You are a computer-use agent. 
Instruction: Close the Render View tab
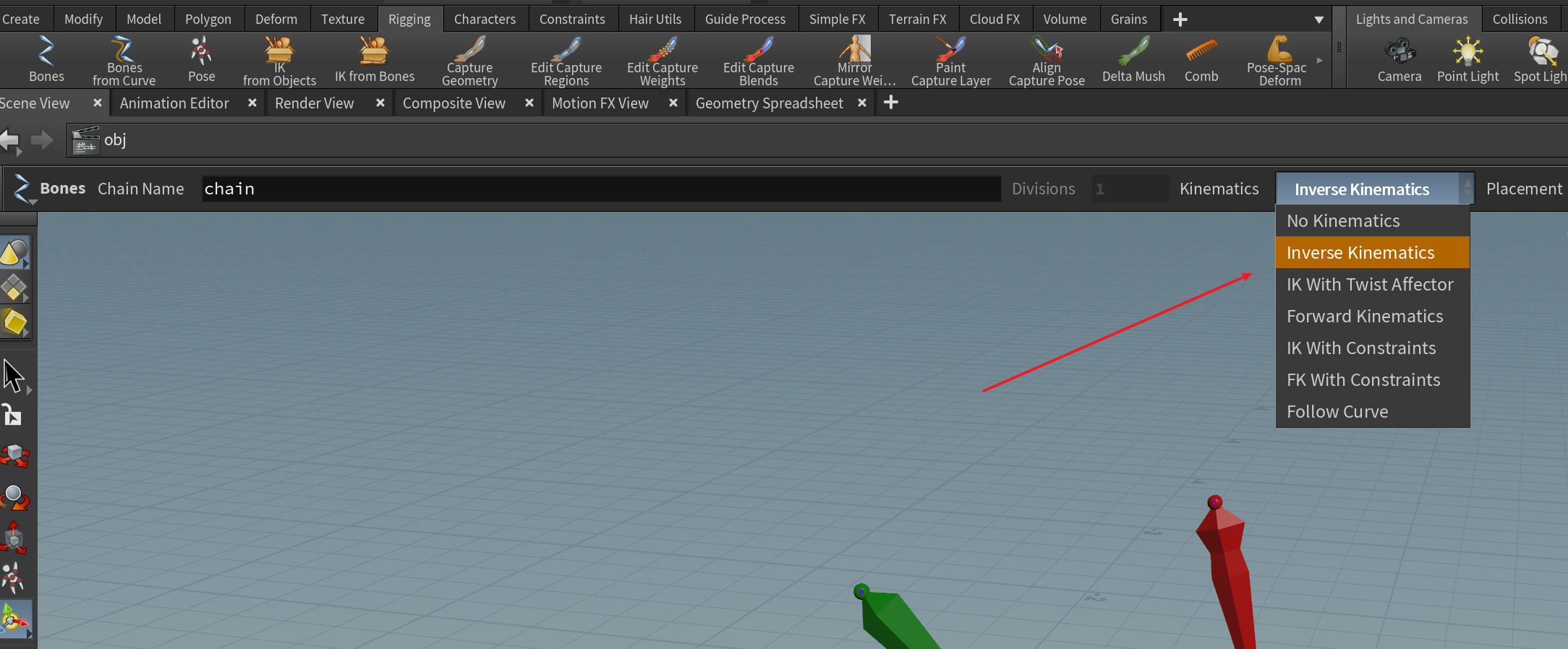coord(380,103)
